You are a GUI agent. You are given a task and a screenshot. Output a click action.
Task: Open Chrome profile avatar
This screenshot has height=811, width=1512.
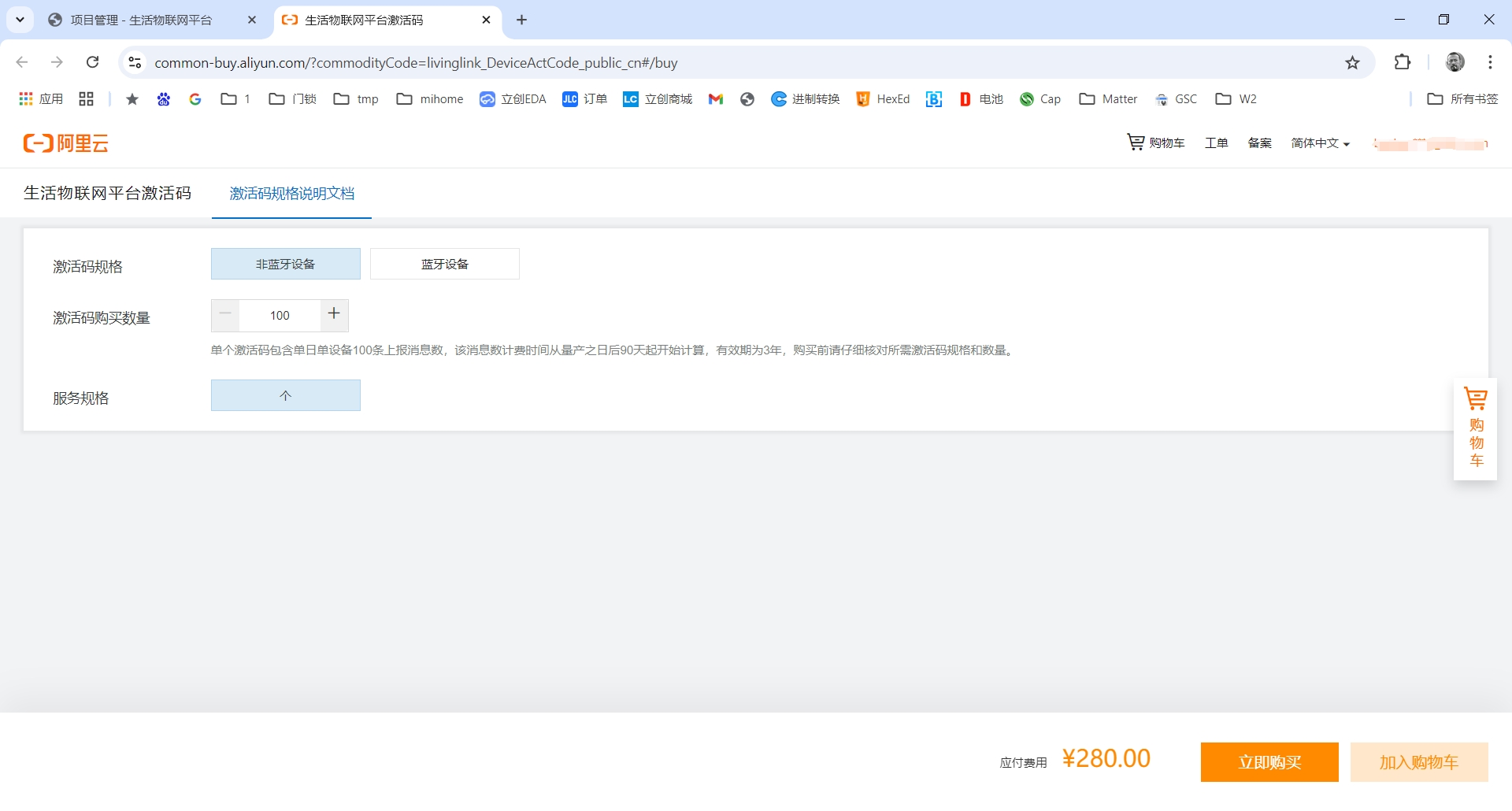1455,62
